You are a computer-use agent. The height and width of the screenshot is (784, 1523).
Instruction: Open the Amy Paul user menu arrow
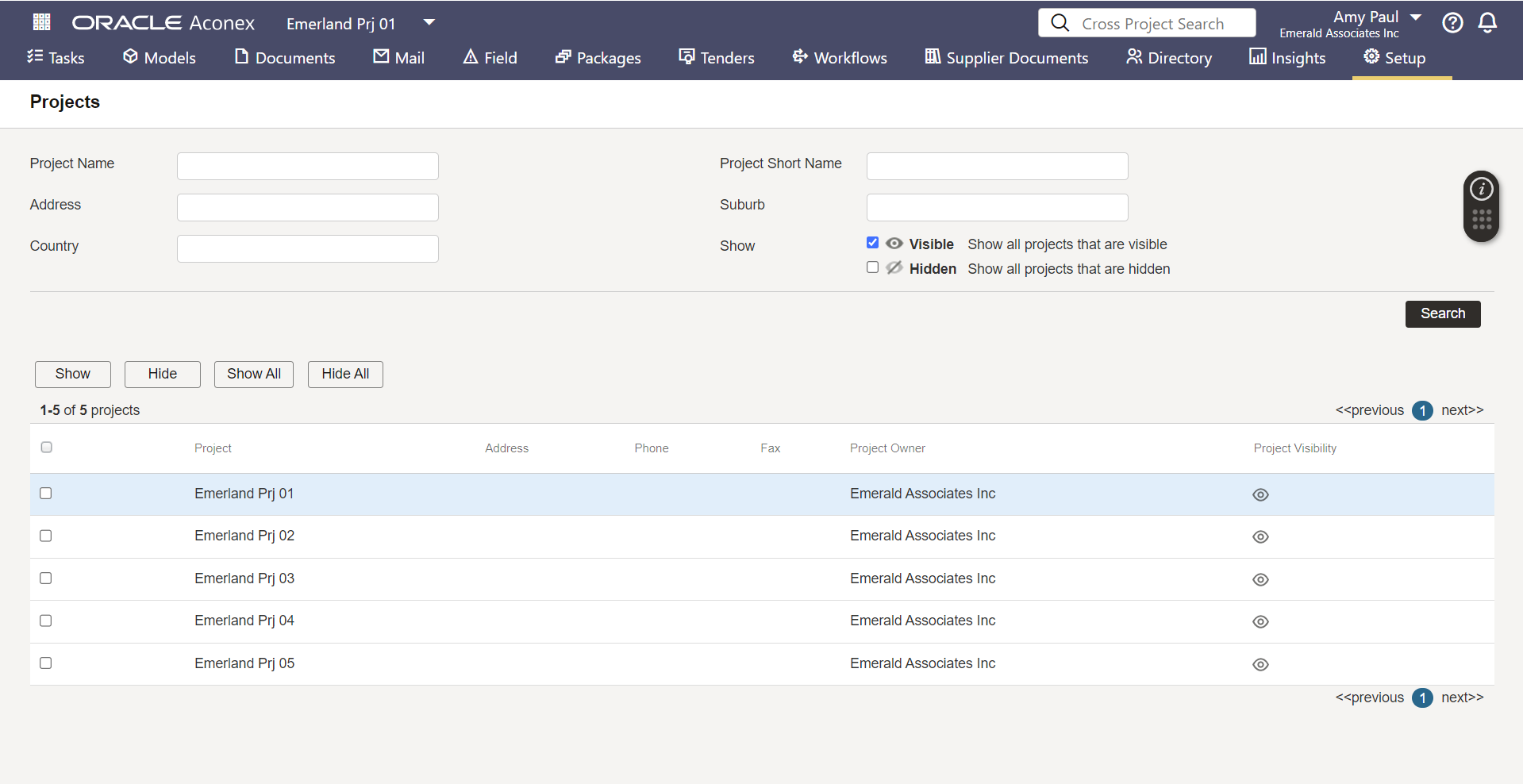[x=1416, y=17]
